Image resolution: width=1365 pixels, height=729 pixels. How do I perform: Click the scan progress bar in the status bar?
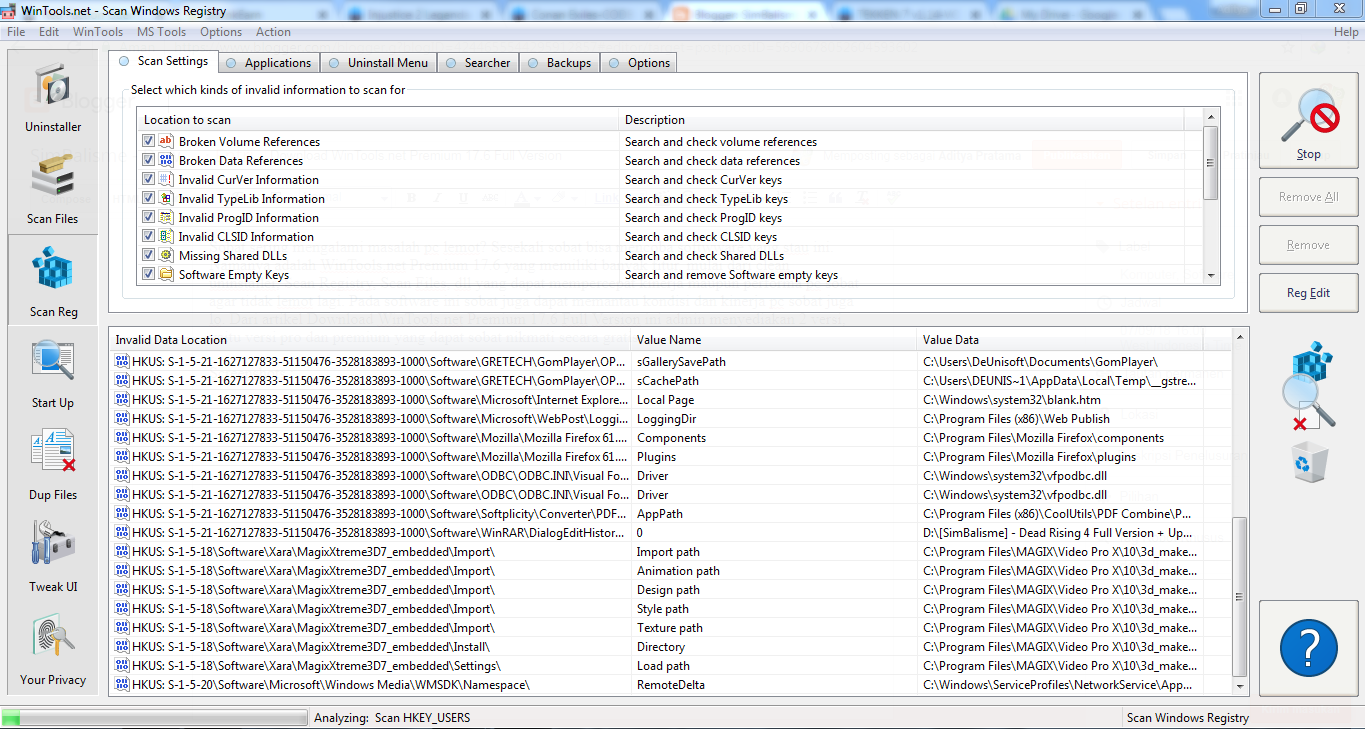(155, 718)
